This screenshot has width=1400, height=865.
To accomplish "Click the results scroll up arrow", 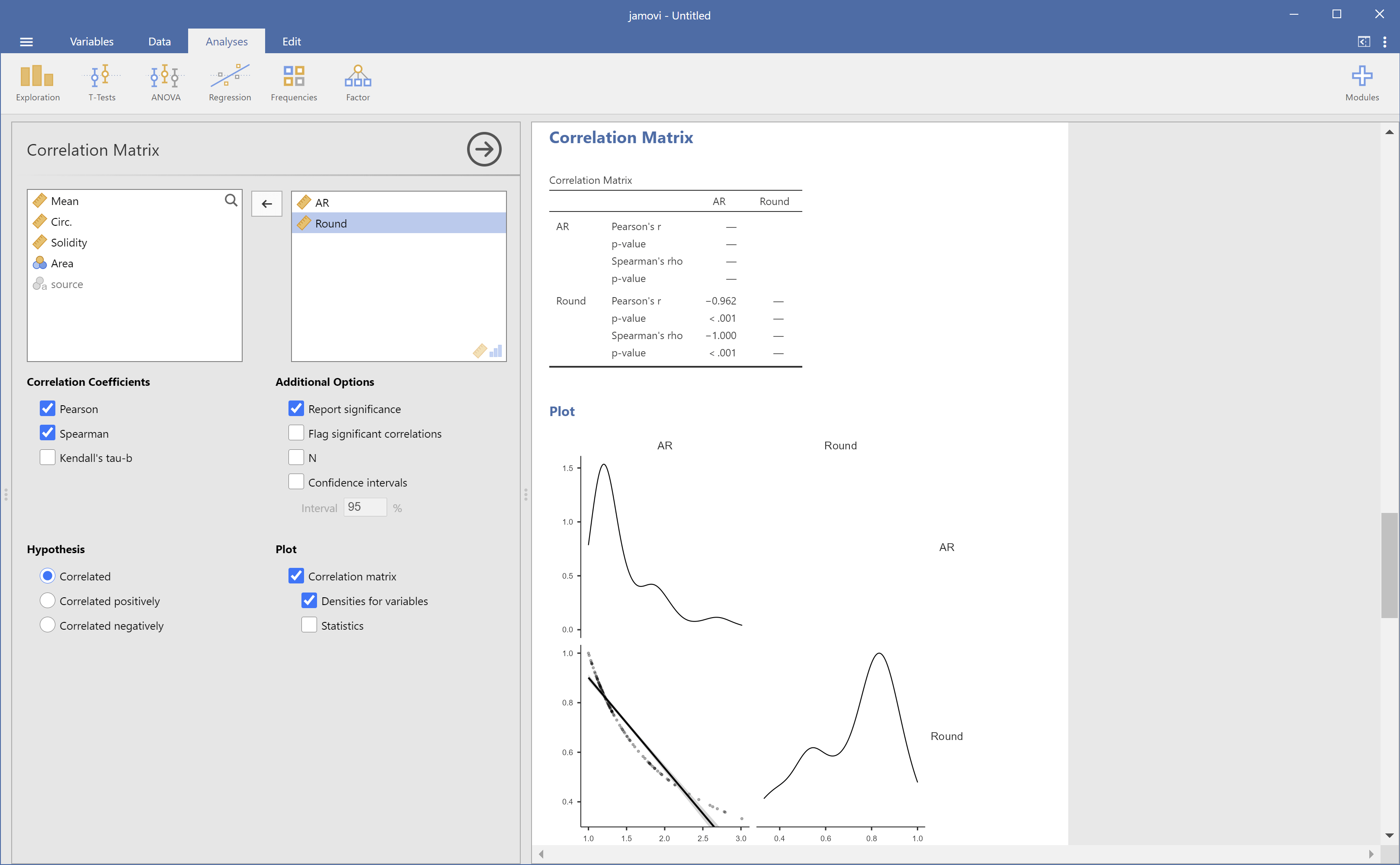I will click(x=1389, y=132).
